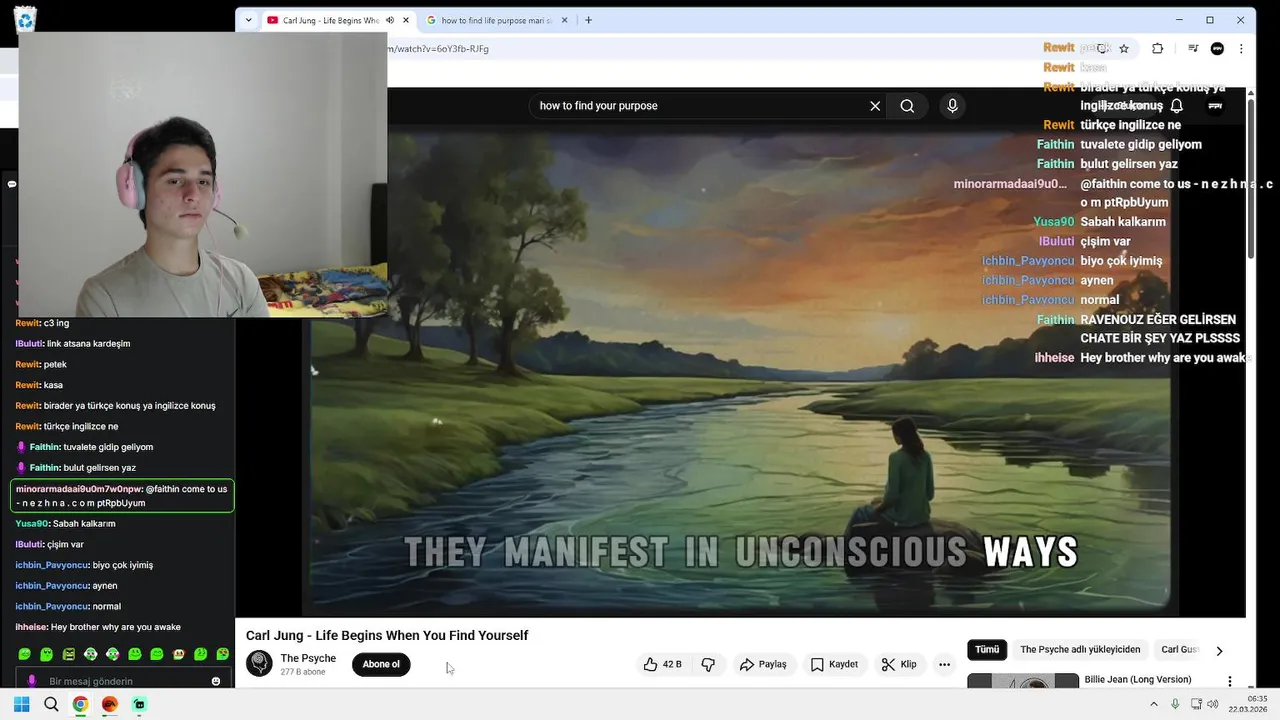This screenshot has height=720, width=1280.
Task: Select the angry square-face emote
Action: (69, 654)
